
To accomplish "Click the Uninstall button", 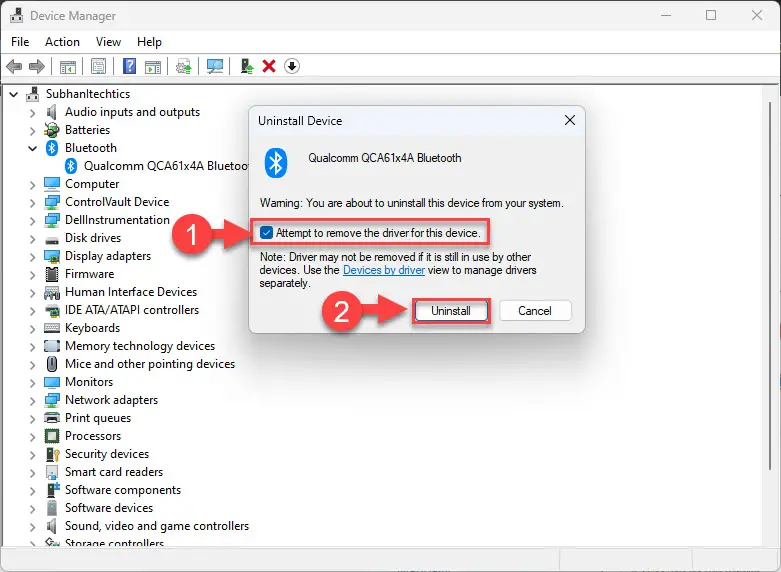I will pyautogui.click(x=450, y=311).
